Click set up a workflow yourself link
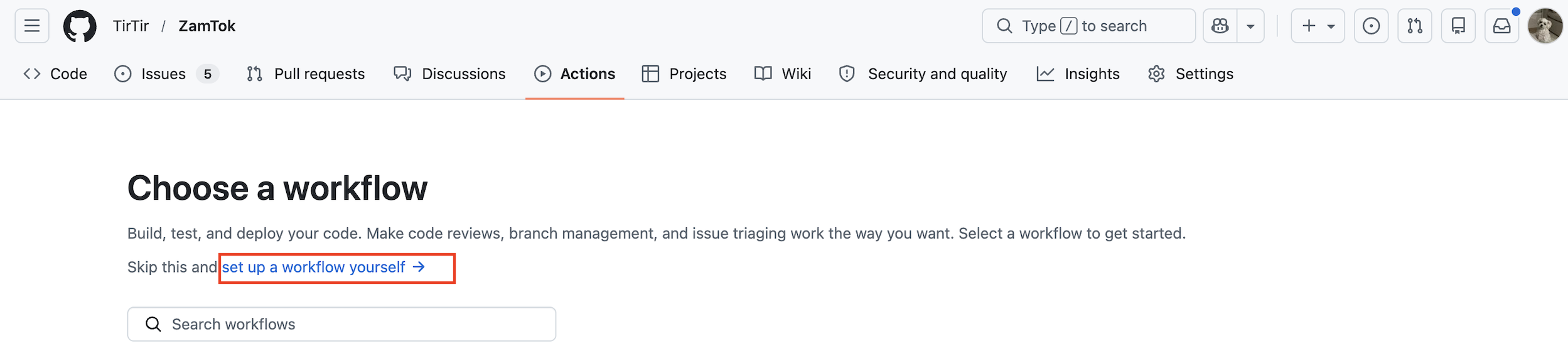This screenshot has height=353, width=1568. point(324,268)
